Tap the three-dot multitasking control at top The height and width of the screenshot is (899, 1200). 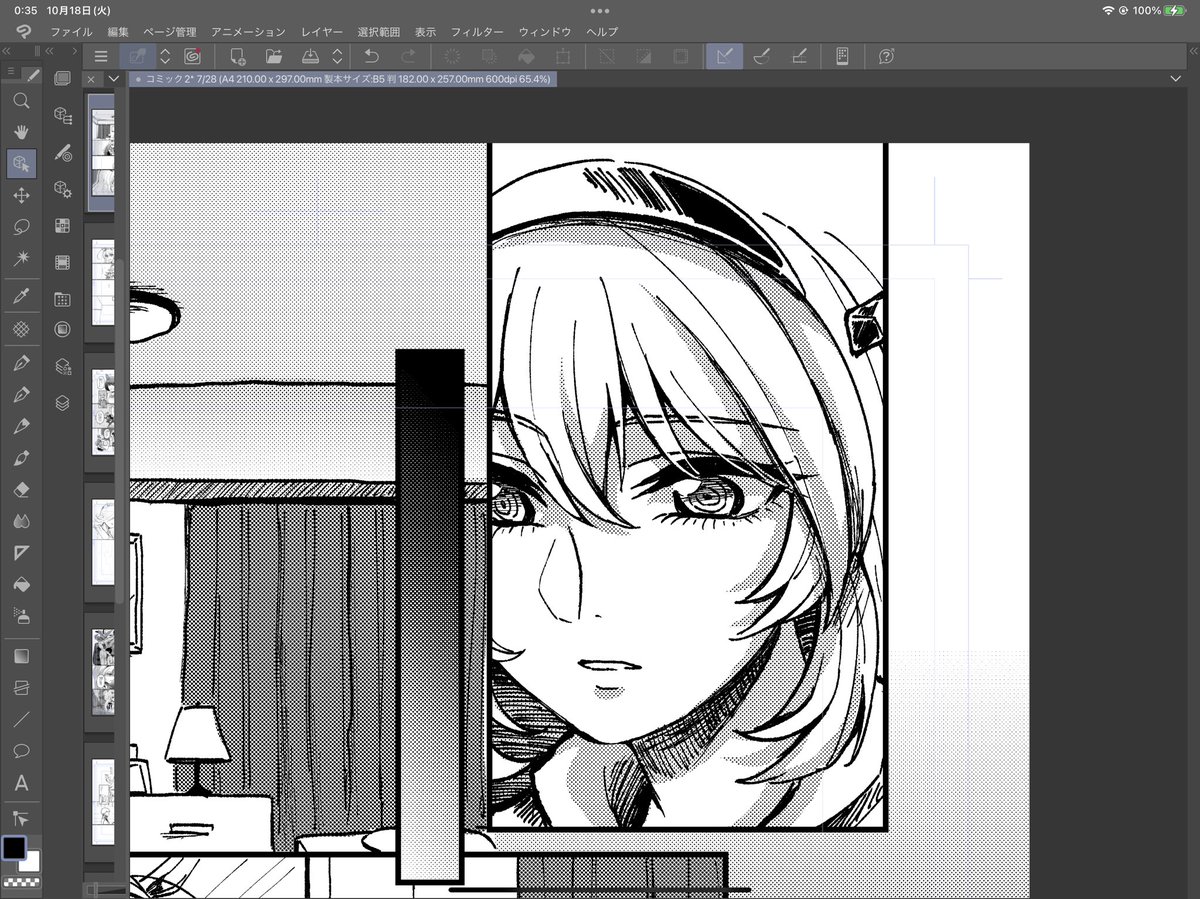(600, 10)
